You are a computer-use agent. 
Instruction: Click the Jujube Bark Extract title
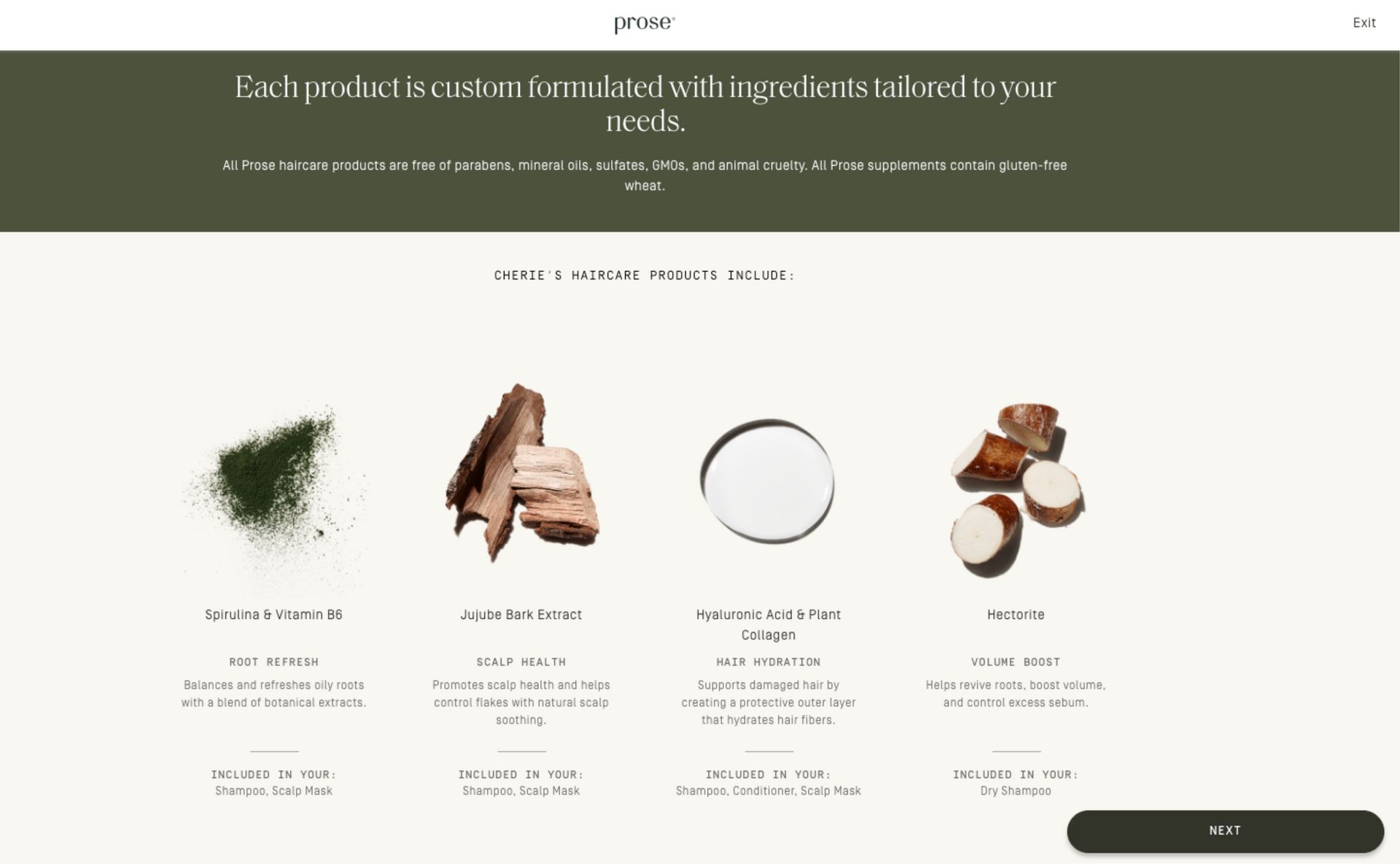point(521,615)
